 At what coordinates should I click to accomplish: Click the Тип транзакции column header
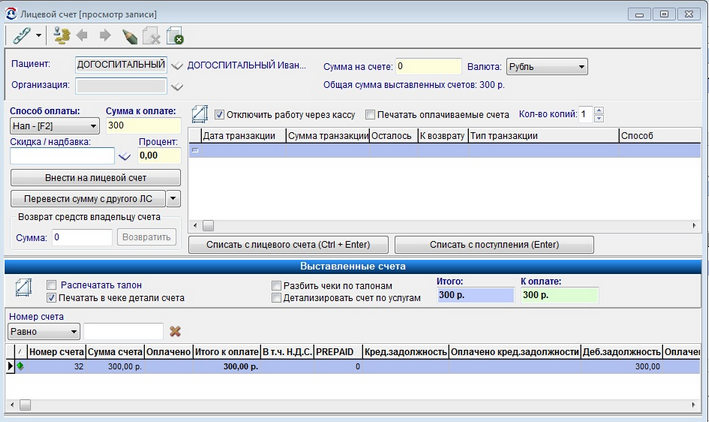544,136
